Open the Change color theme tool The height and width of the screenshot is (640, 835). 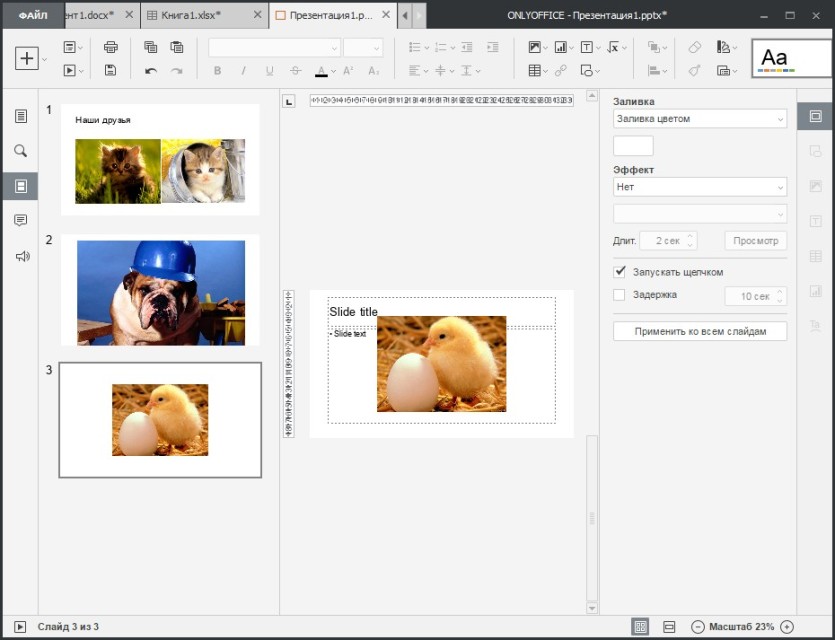(x=723, y=47)
